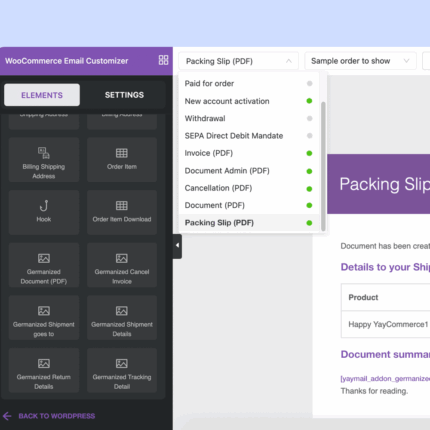The width and height of the screenshot is (430, 430).
Task: Click the dropdown list scrollbar
Action: coord(323,166)
